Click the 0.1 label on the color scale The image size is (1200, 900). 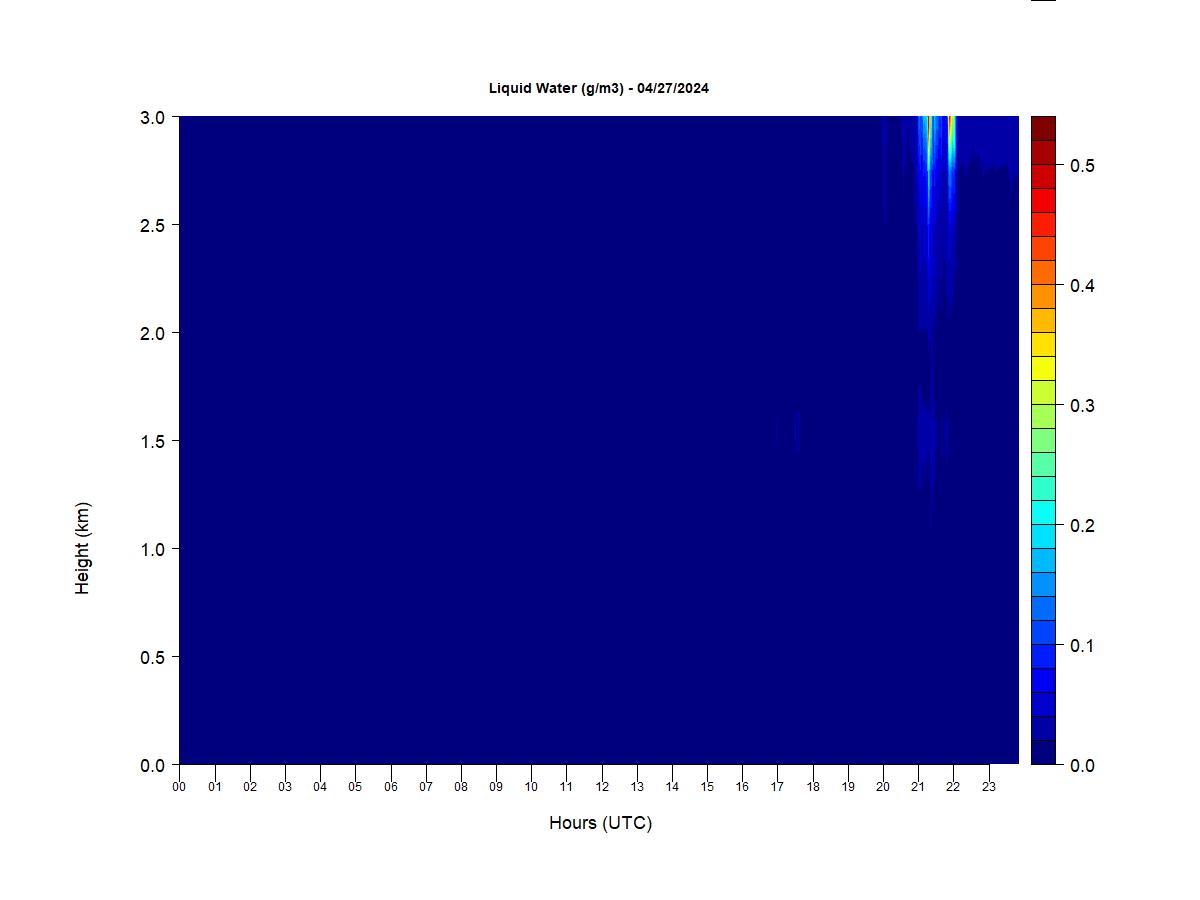(1082, 645)
